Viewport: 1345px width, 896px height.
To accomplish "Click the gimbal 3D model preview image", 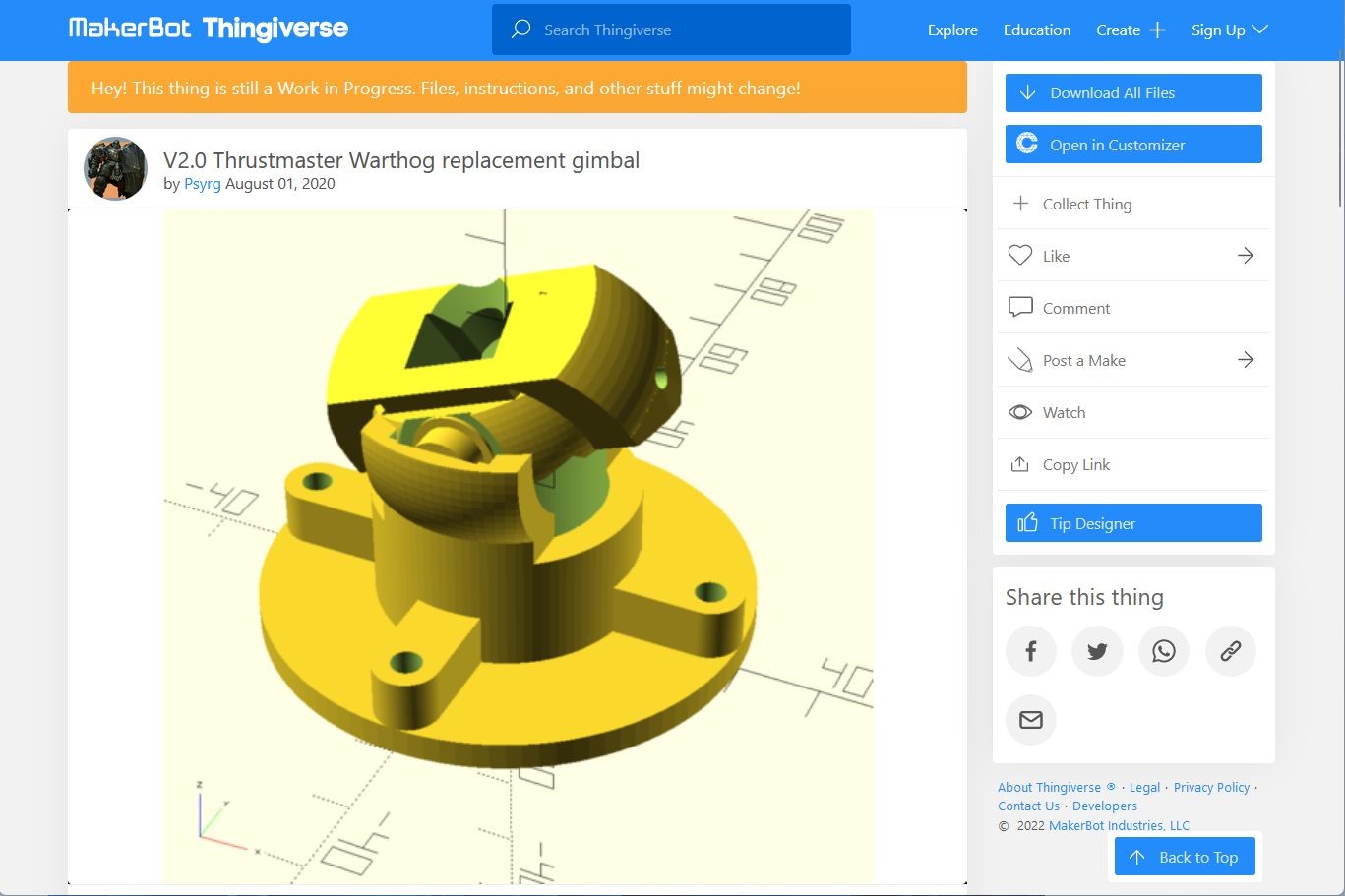I will [518, 546].
